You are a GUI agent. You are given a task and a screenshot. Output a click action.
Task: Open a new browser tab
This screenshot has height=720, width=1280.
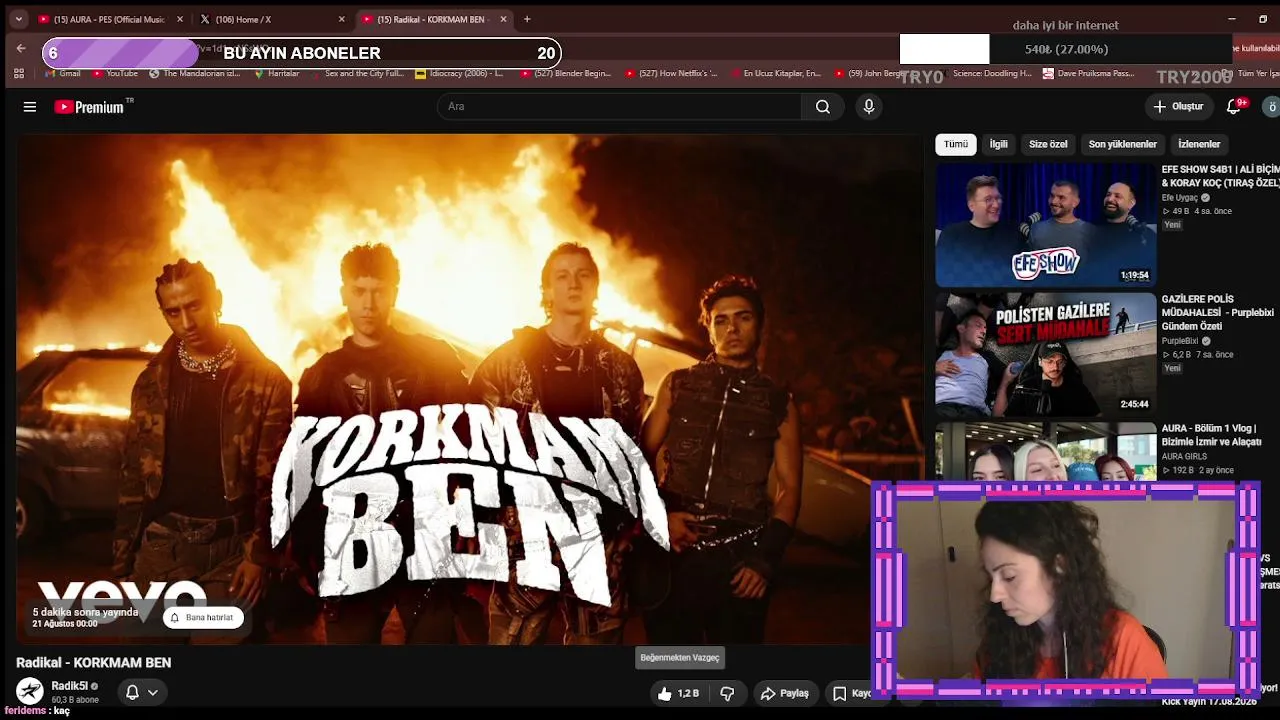coord(527,19)
